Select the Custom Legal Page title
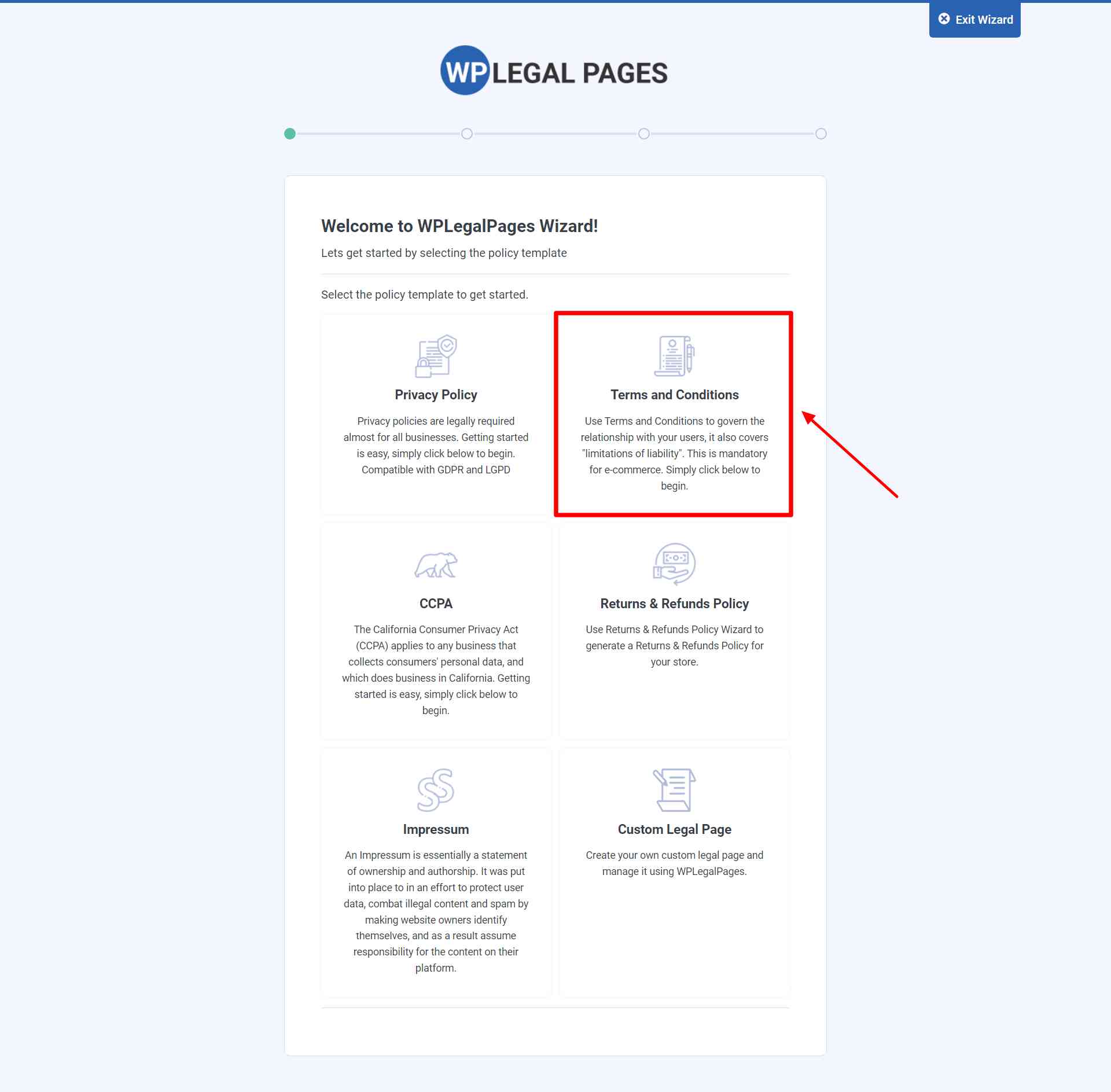This screenshot has height=1092, width=1111. (675, 829)
